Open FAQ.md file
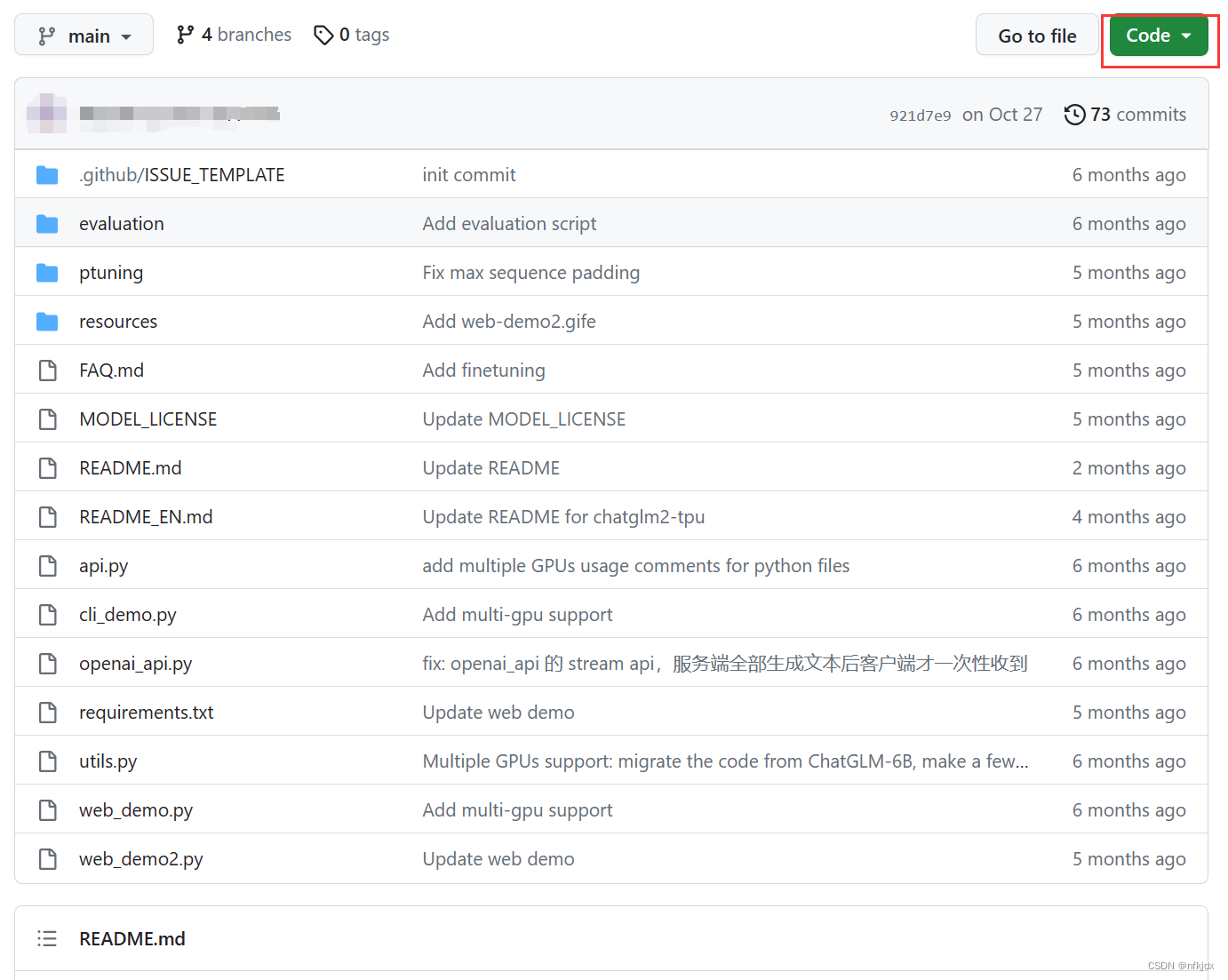Screen dimensions: 1228x980 pyautogui.click(x=111, y=370)
